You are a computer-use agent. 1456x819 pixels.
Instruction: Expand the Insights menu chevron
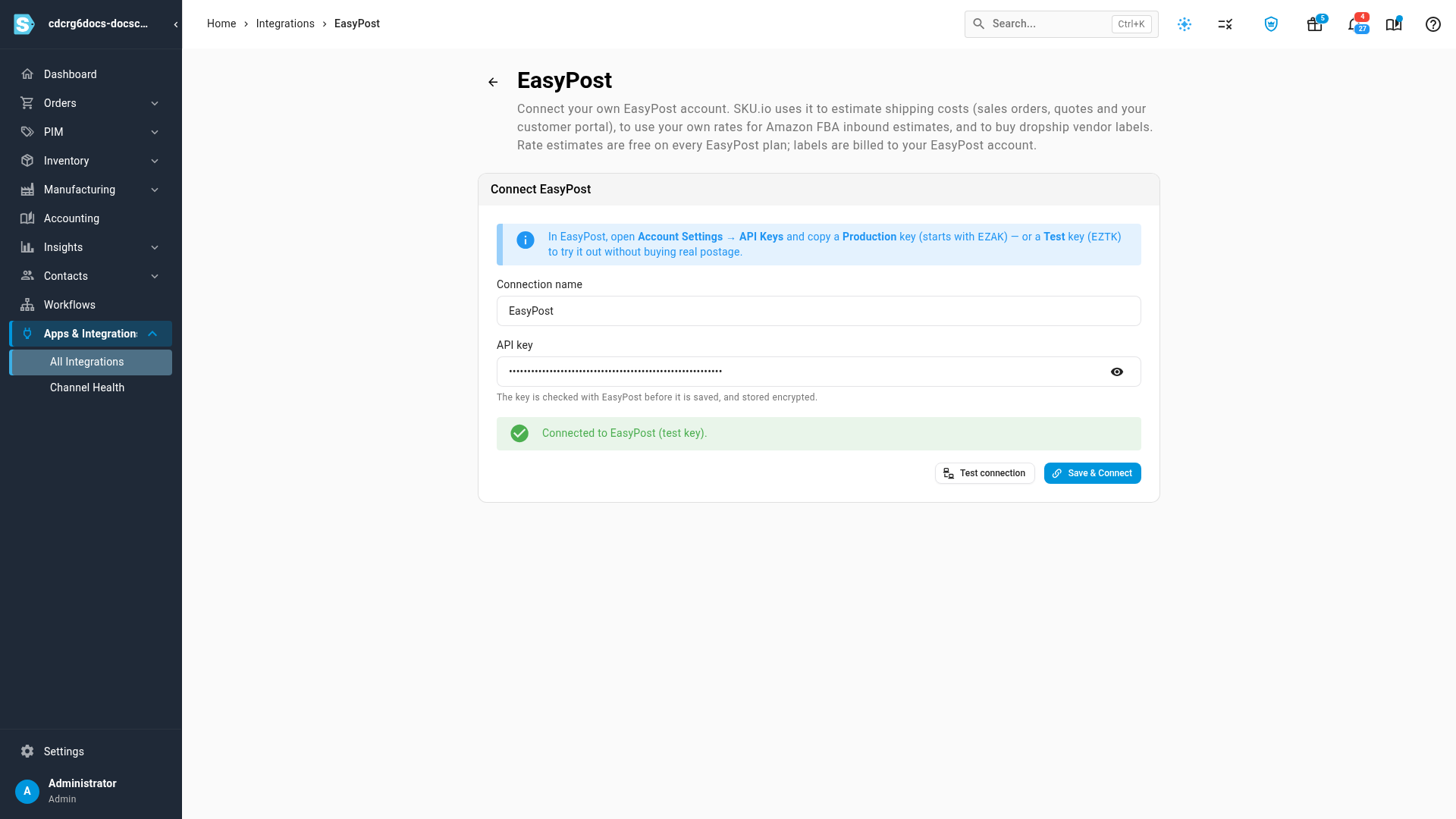coord(155,247)
